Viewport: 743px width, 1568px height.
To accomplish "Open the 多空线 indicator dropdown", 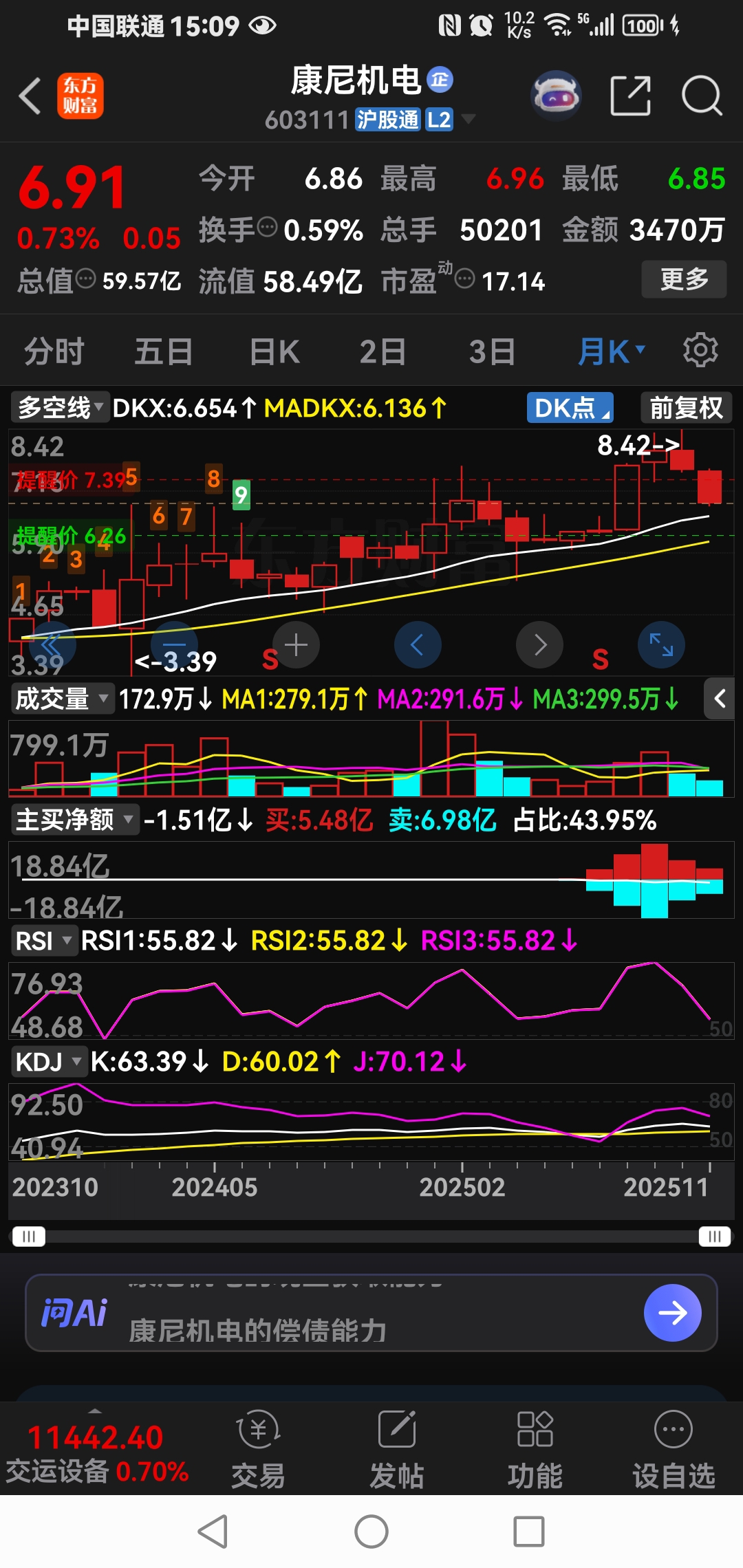I will (x=61, y=408).
